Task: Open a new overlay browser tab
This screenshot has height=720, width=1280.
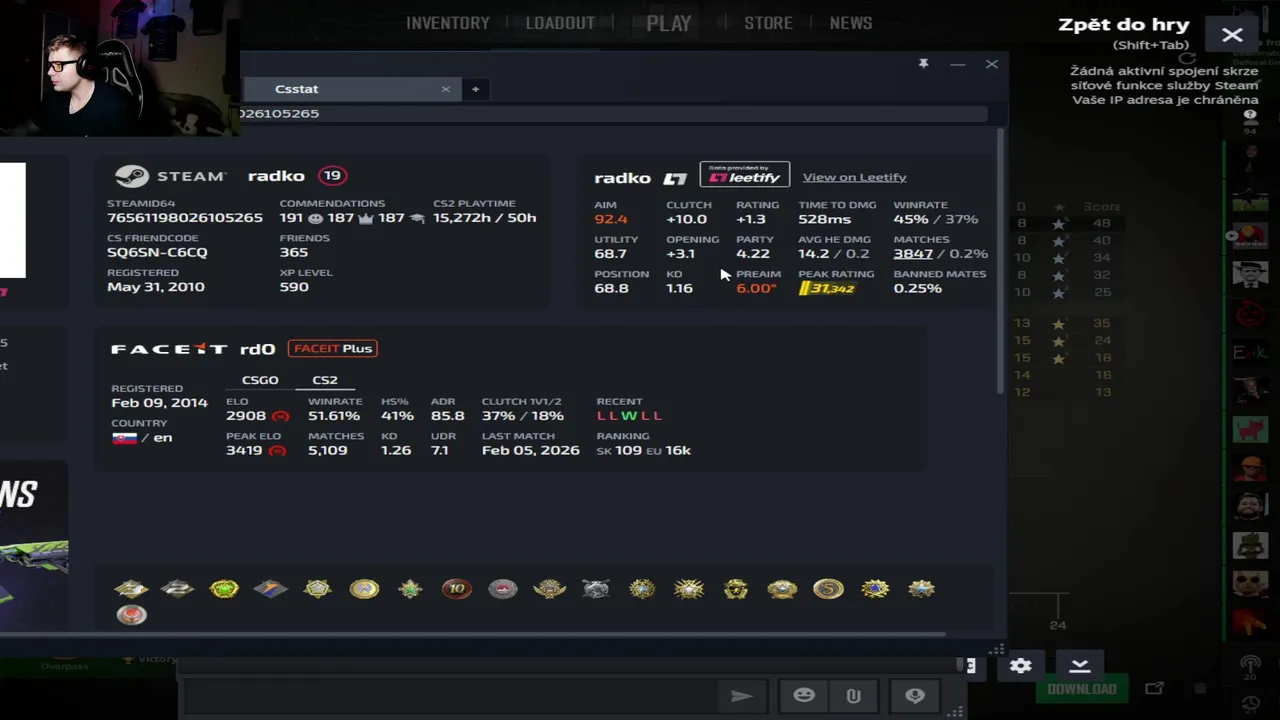Action: click(x=475, y=89)
